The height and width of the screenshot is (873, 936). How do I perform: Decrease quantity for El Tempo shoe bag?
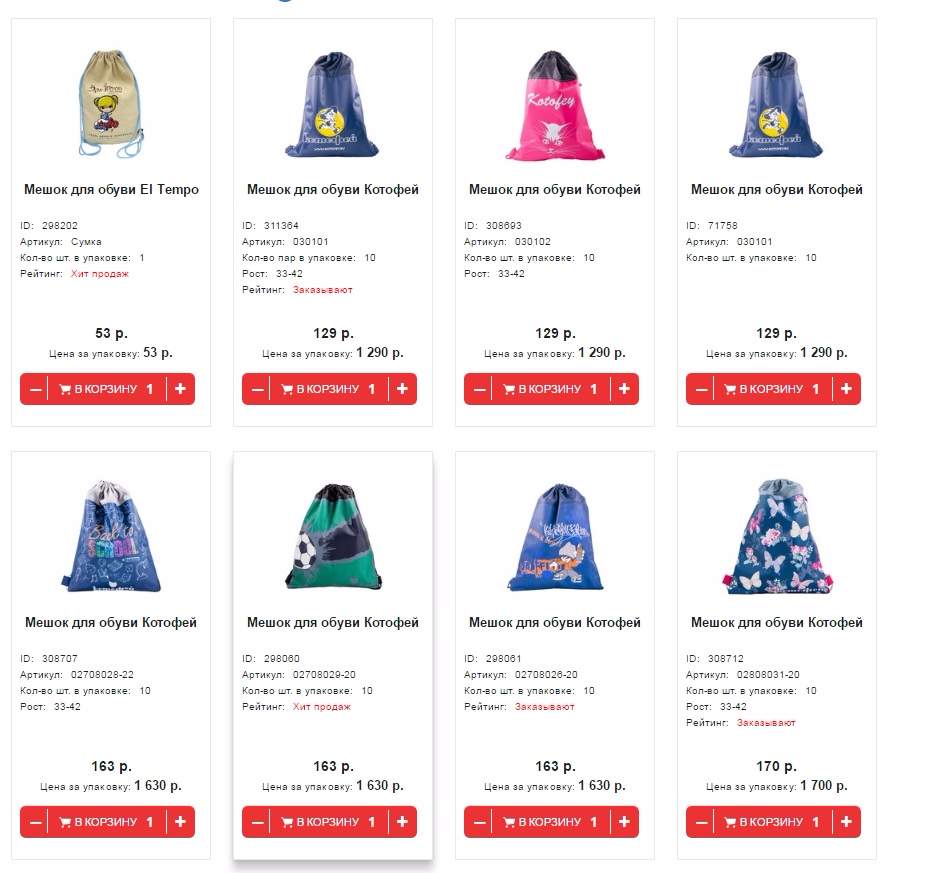[x=35, y=389]
